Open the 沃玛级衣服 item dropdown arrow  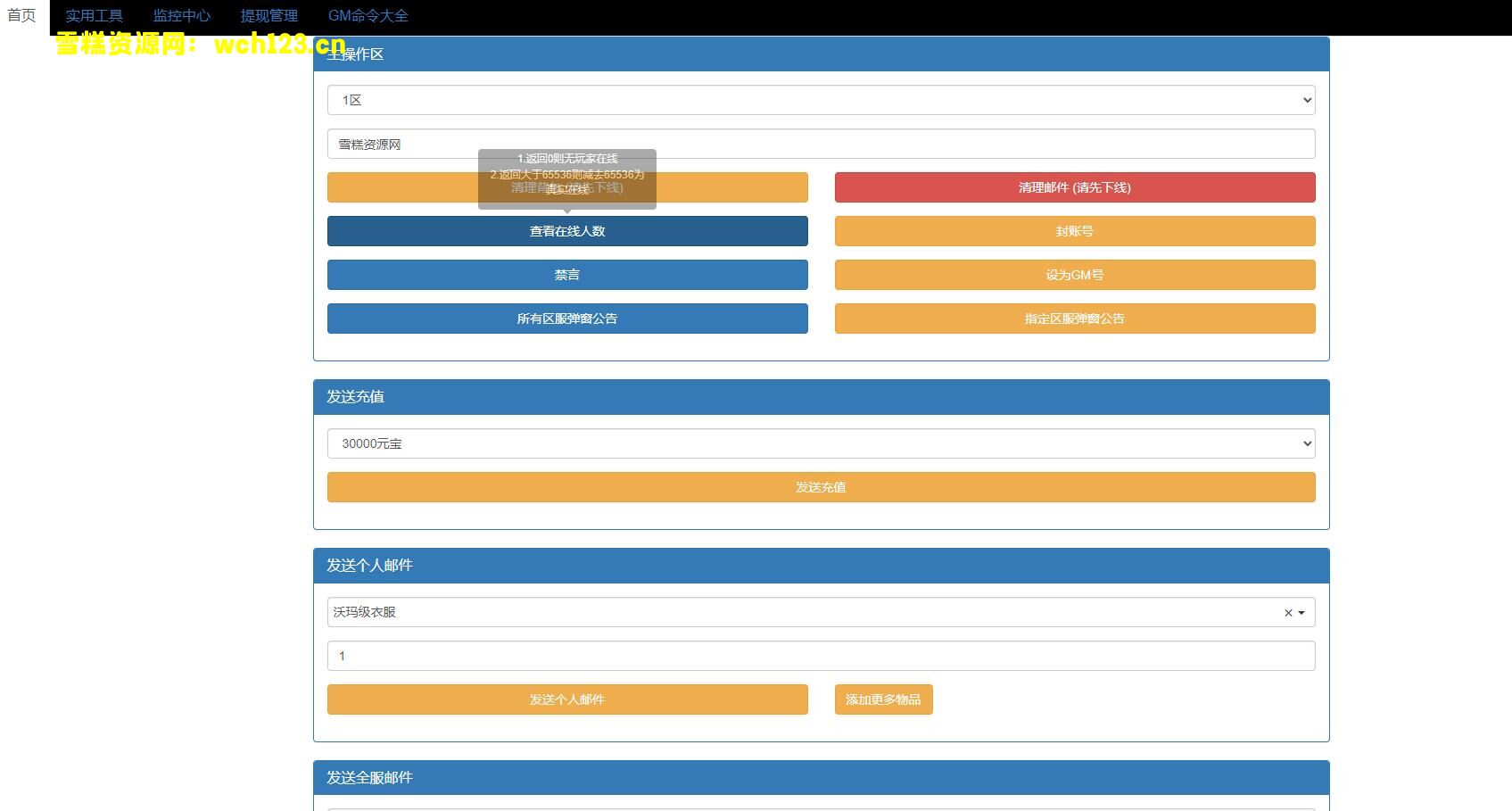click(x=1301, y=613)
